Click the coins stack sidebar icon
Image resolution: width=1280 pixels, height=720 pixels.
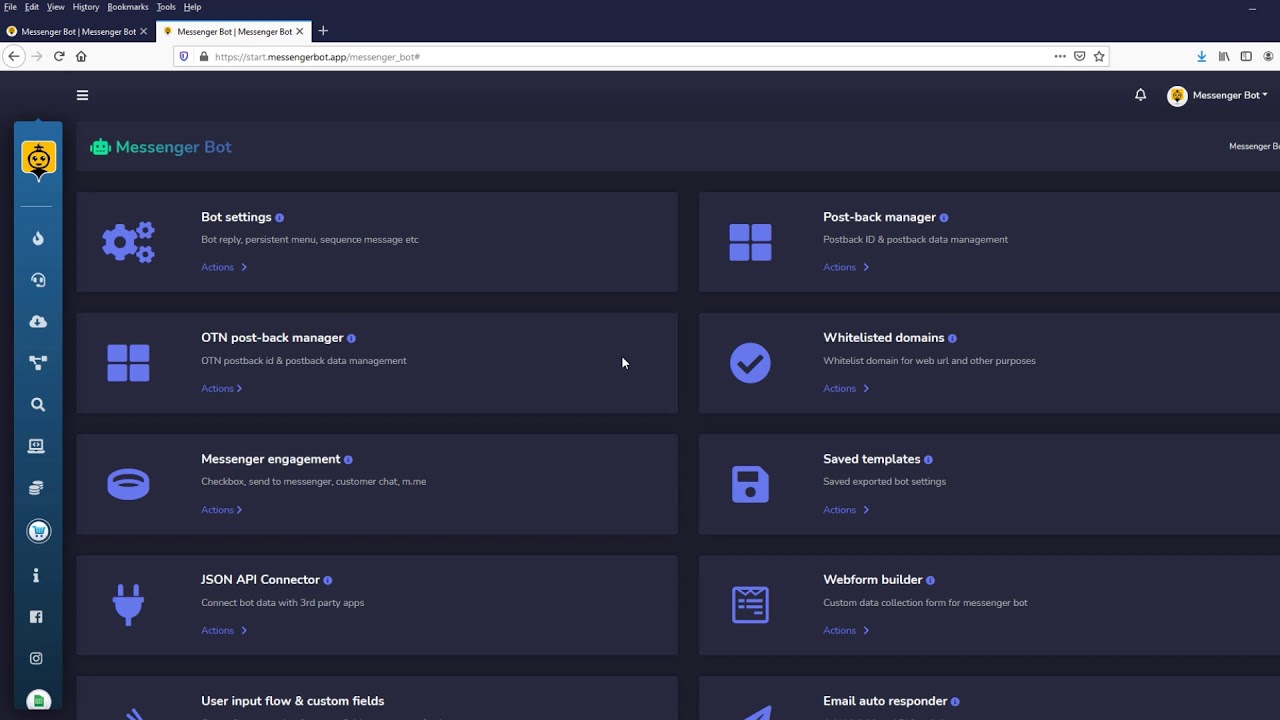[36, 488]
